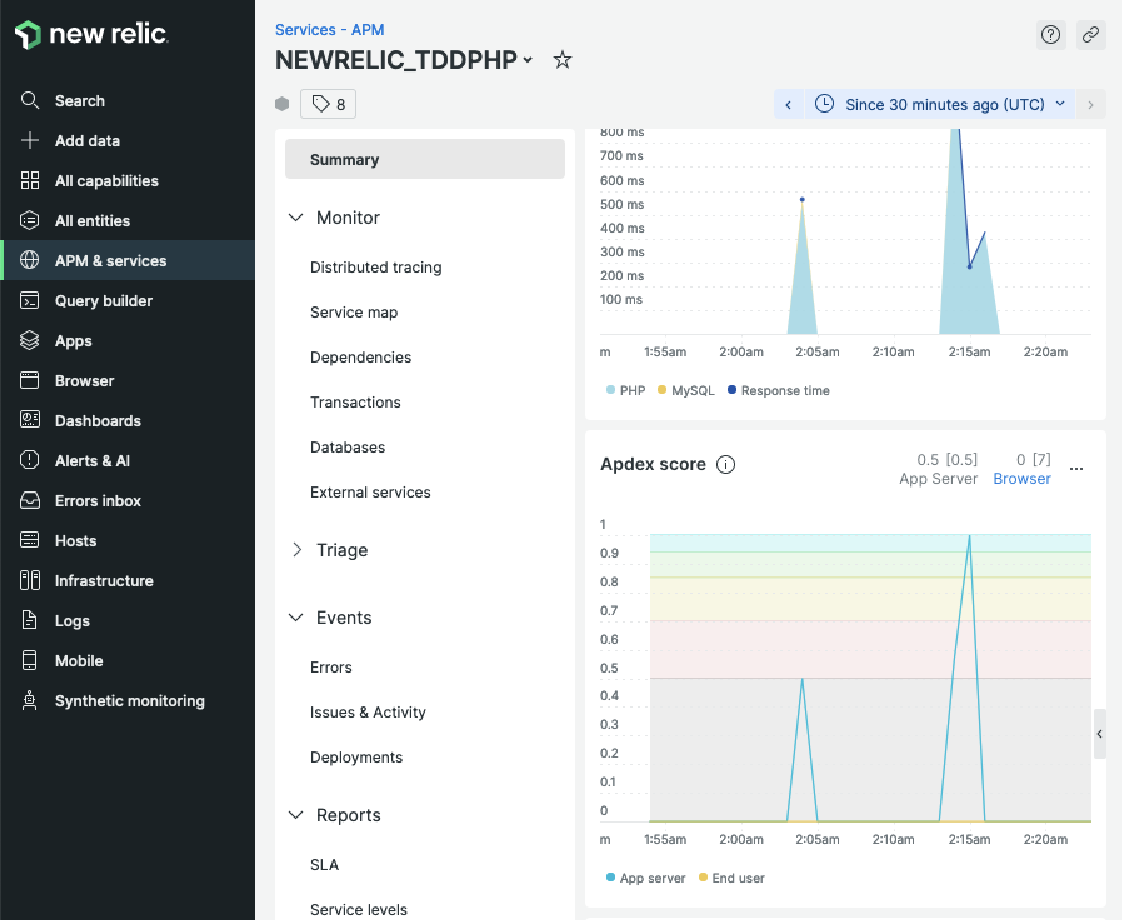Click the Errors inbox tray icon
This screenshot has height=920, width=1122.
click(29, 501)
